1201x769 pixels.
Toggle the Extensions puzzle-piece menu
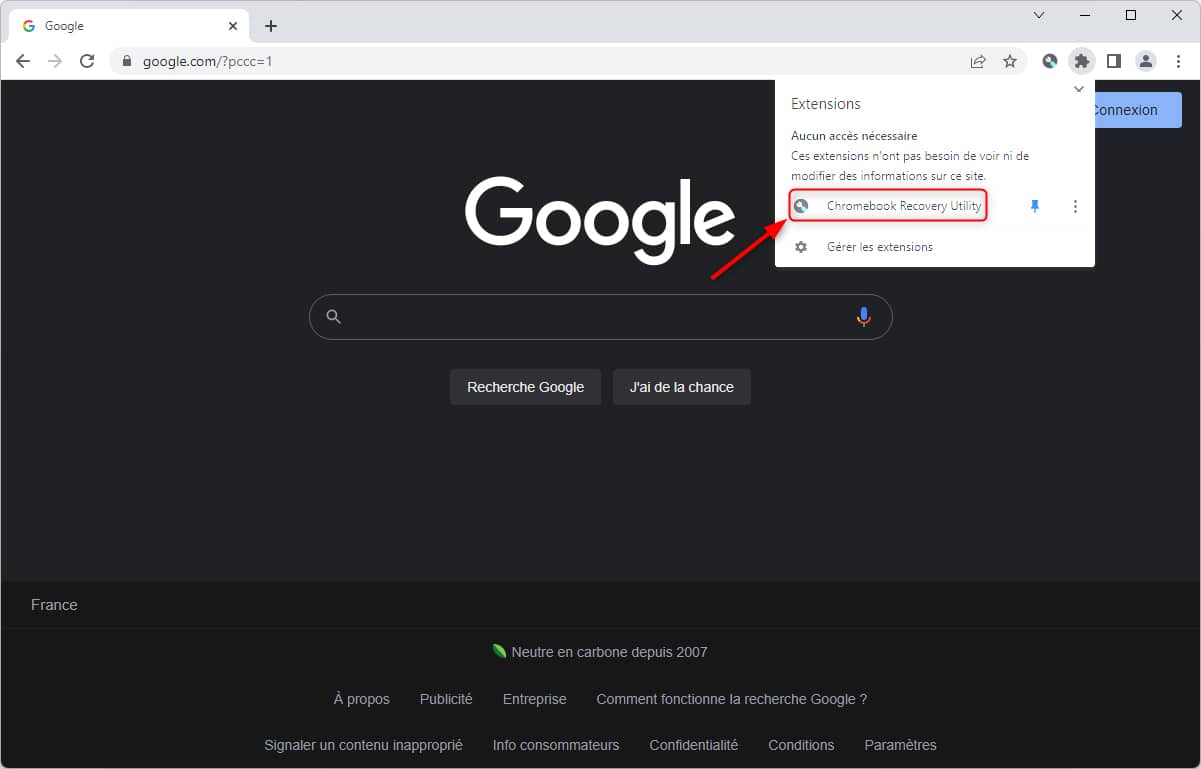click(1081, 61)
